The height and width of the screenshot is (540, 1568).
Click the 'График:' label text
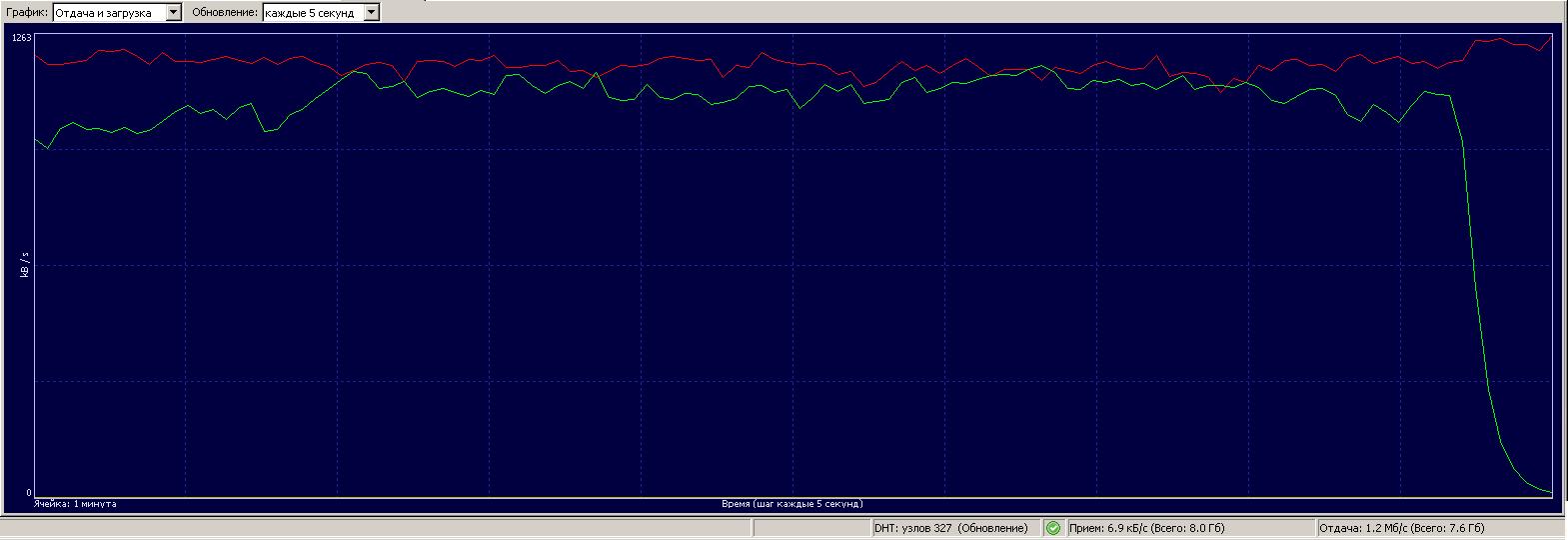point(26,12)
